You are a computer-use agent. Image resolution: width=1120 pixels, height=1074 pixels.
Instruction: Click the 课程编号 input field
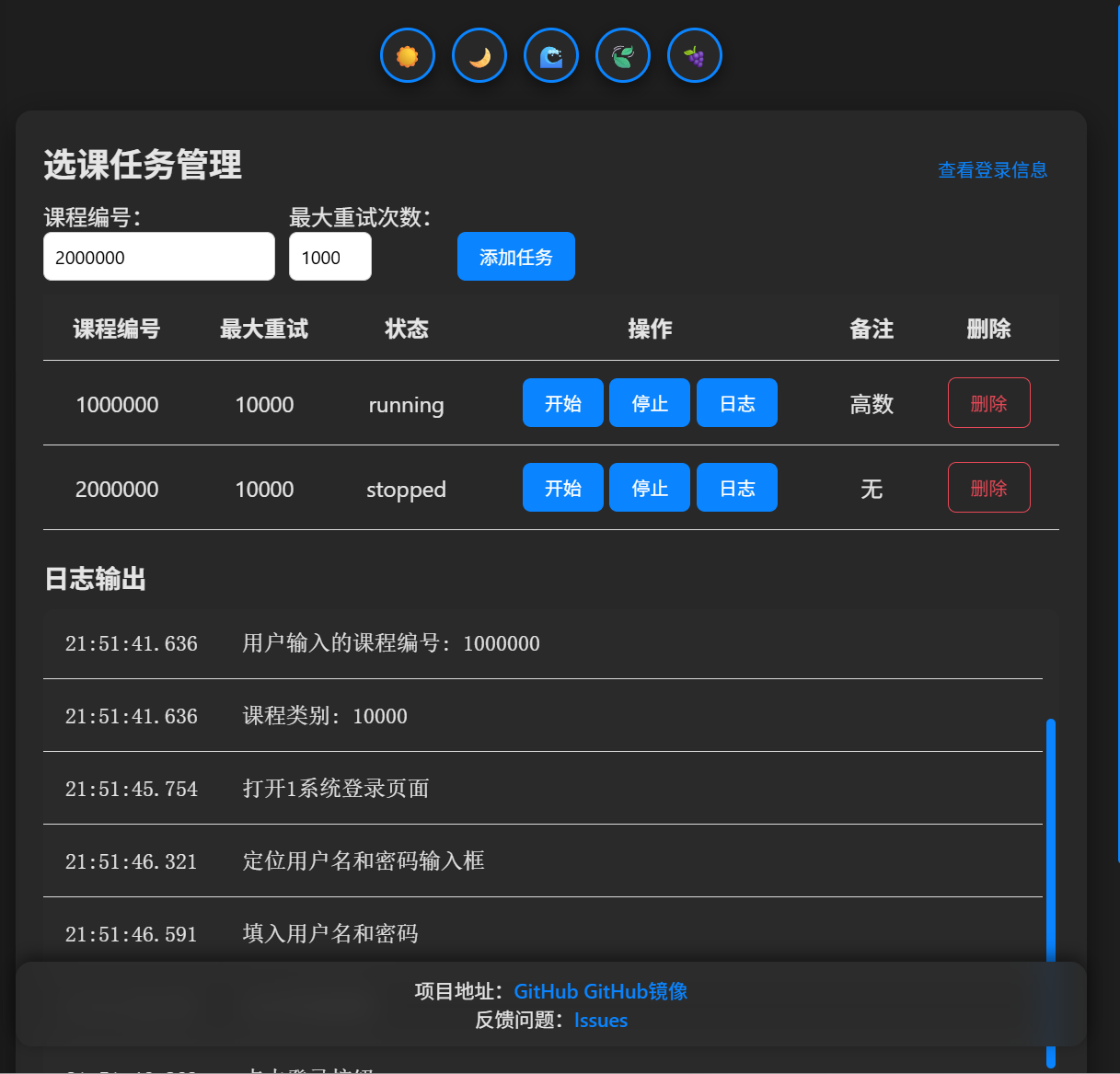point(159,257)
